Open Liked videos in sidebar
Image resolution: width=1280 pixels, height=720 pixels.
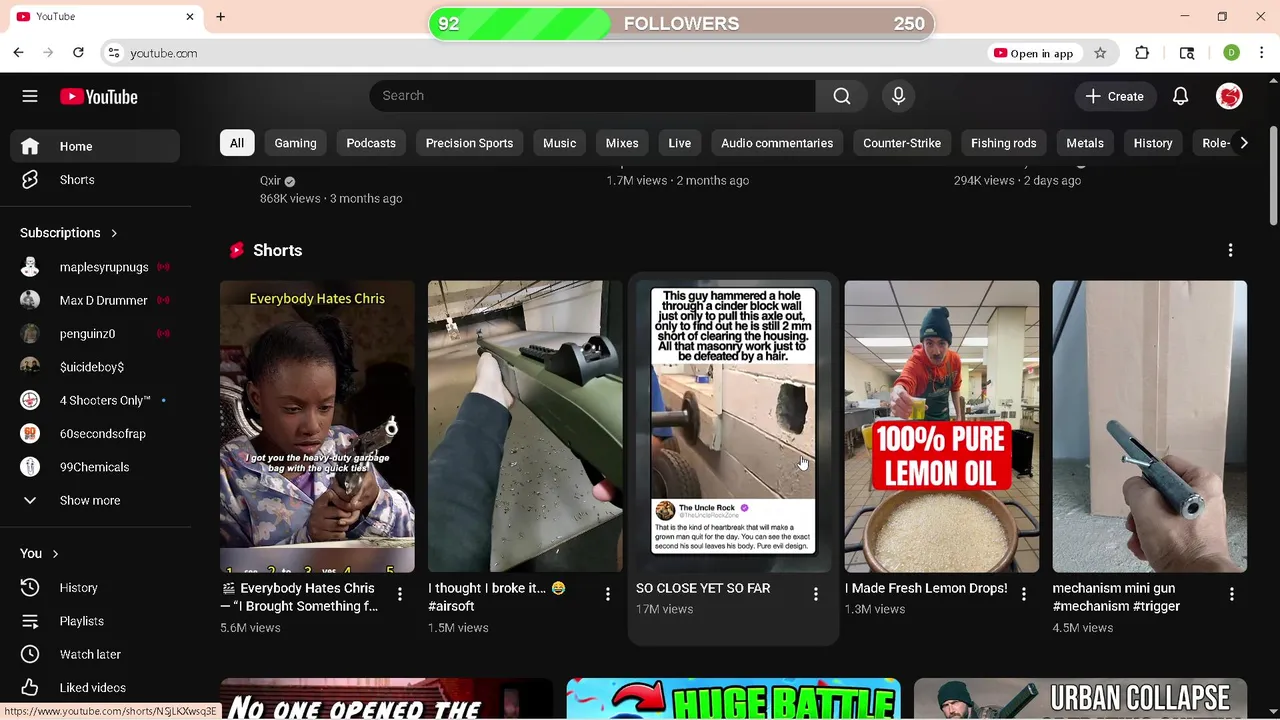click(96, 688)
